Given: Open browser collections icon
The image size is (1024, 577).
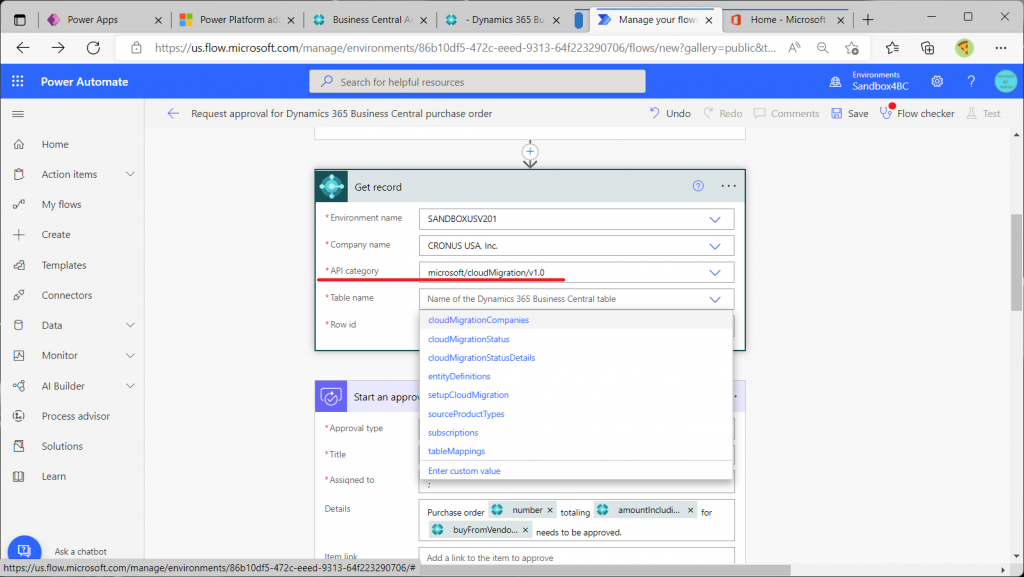Looking at the screenshot, I should point(927,48).
